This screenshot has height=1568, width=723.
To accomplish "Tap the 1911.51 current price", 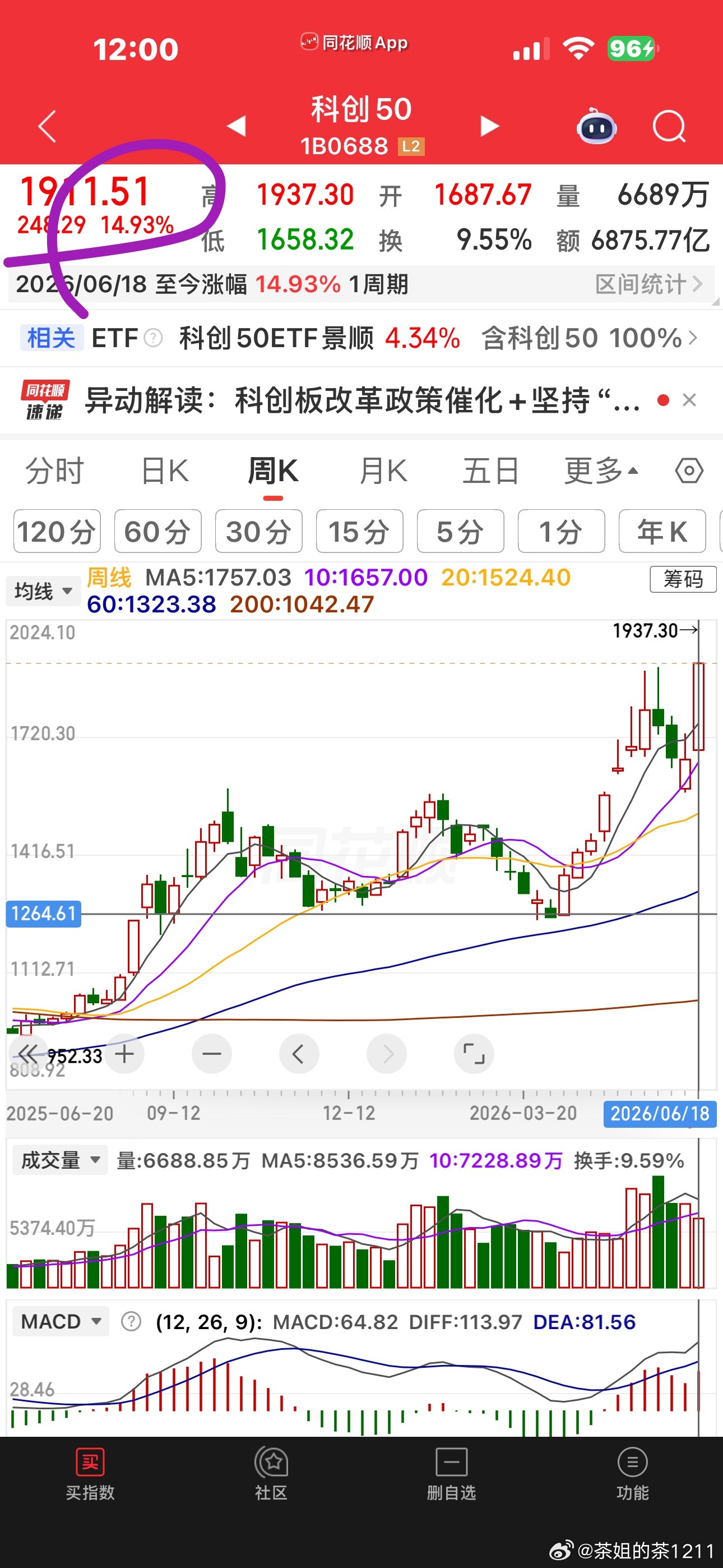I will [x=85, y=191].
